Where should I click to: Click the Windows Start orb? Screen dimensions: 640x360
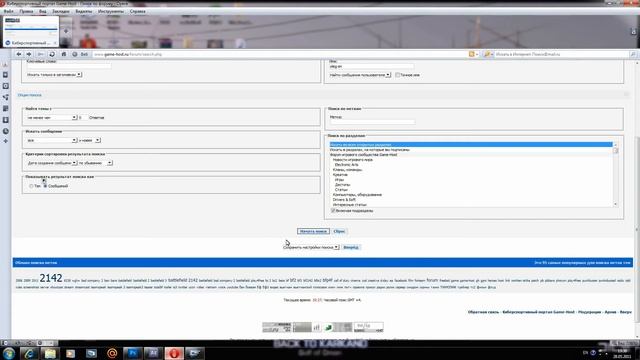coord(9,353)
